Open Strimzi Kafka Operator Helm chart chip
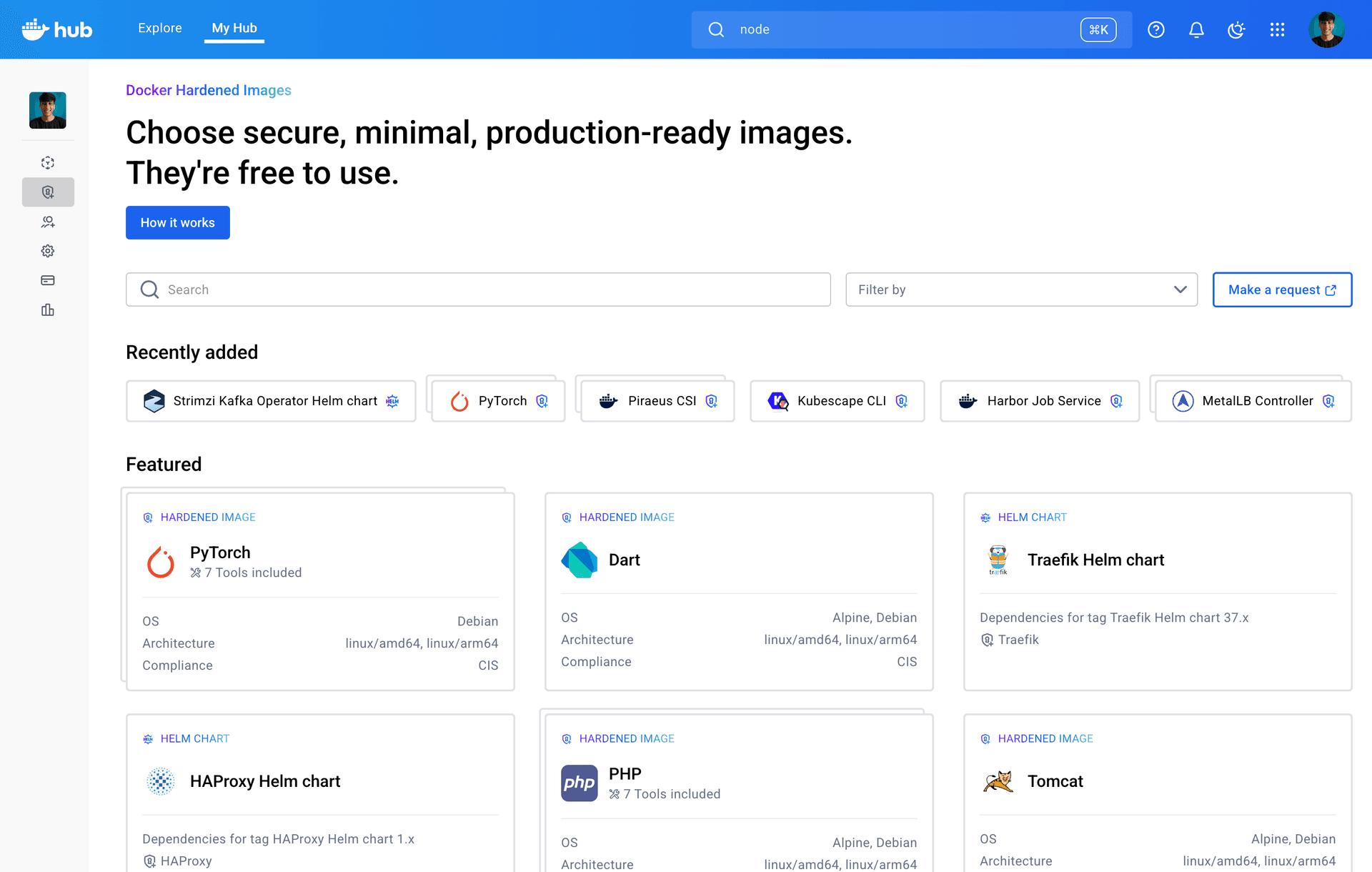Image resolution: width=1372 pixels, height=872 pixels. pyautogui.click(x=271, y=401)
